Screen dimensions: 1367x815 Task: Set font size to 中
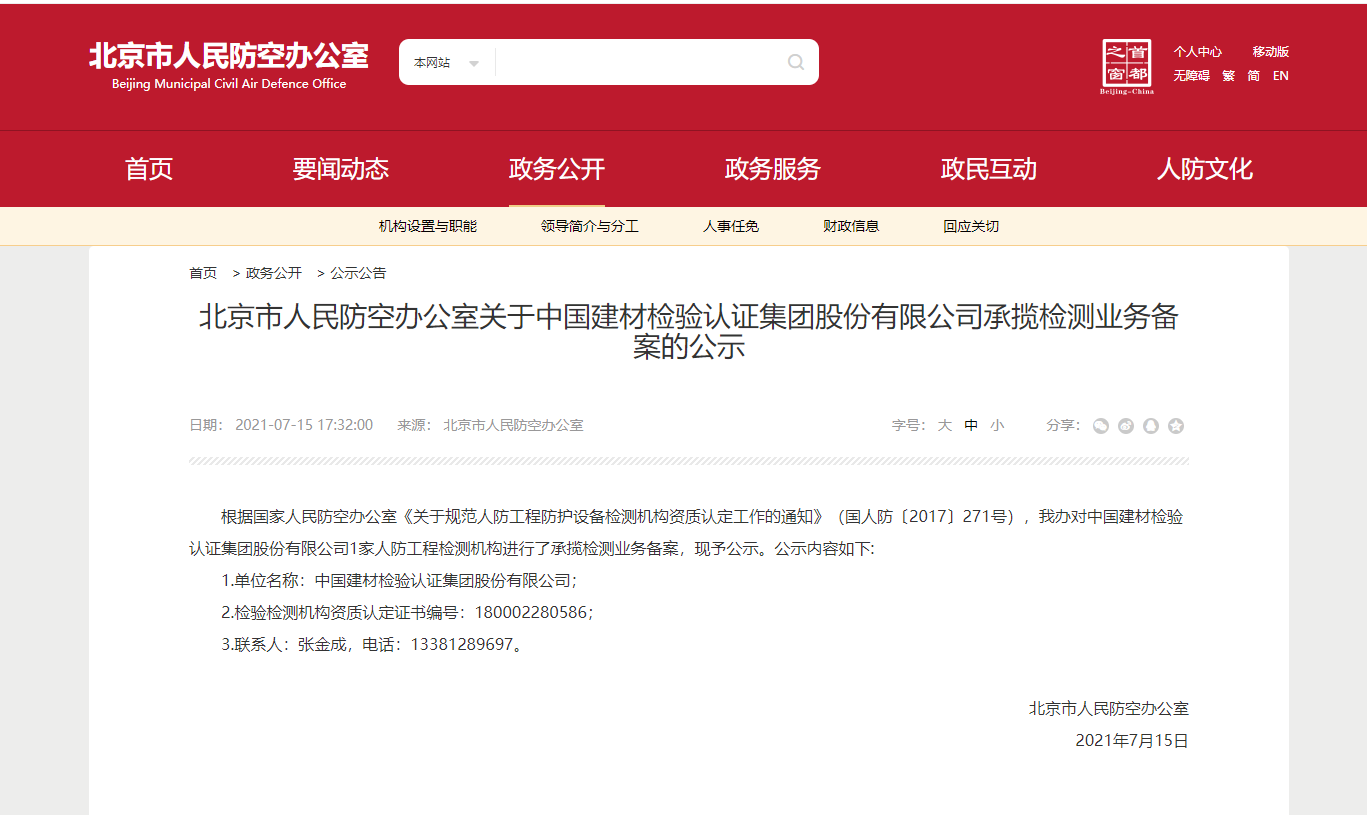coord(971,425)
